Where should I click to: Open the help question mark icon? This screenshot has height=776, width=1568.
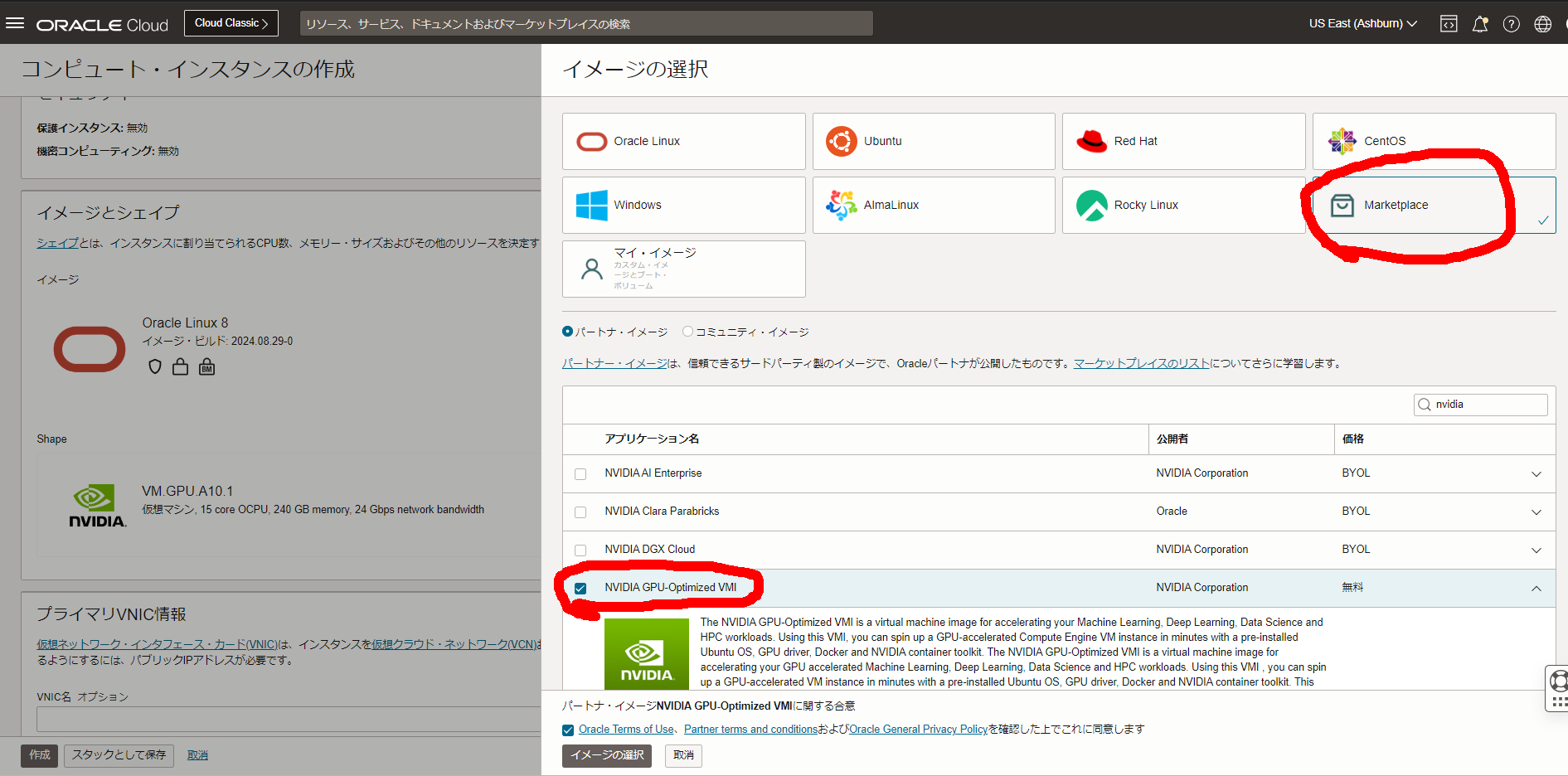click(x=1512, y=24)
